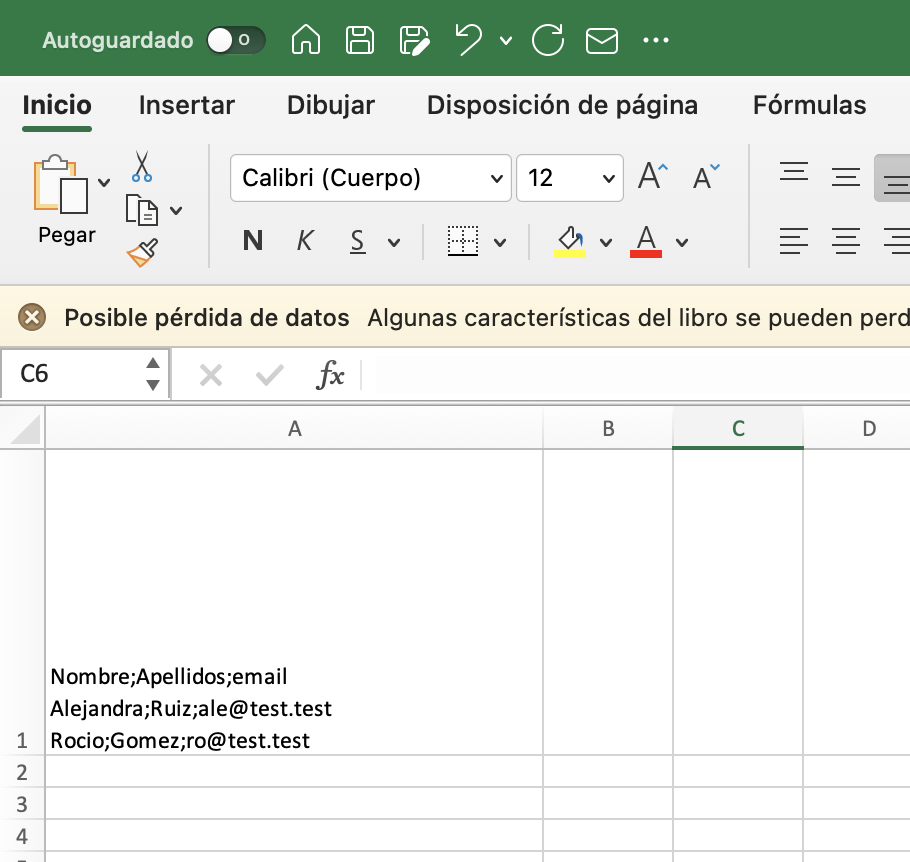Click the Save floppy disk icon
The image size is (910, 862).
360,40
